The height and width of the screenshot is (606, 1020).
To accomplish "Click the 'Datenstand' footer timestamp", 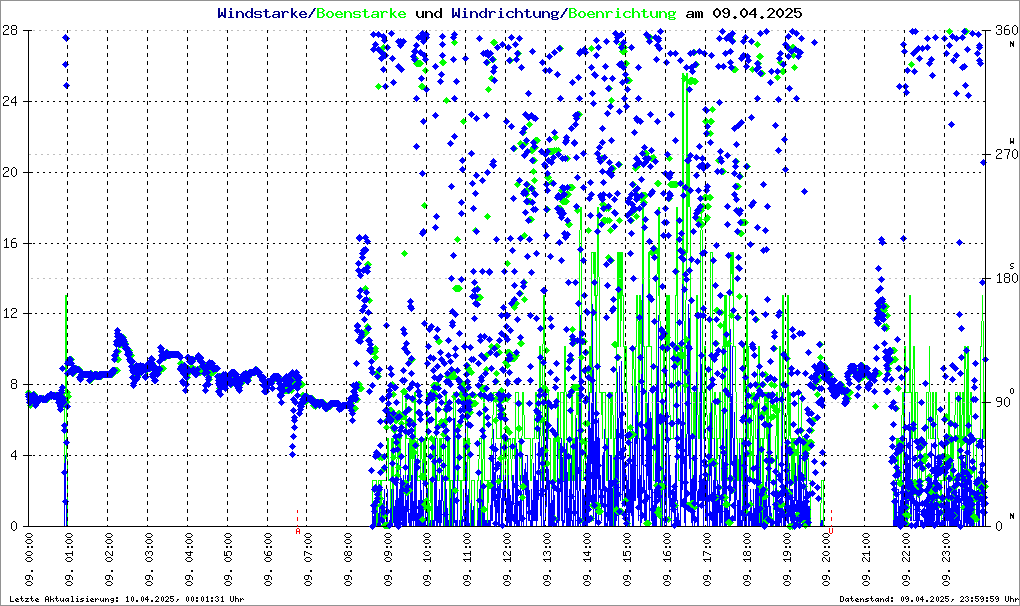I will point(929,599).
